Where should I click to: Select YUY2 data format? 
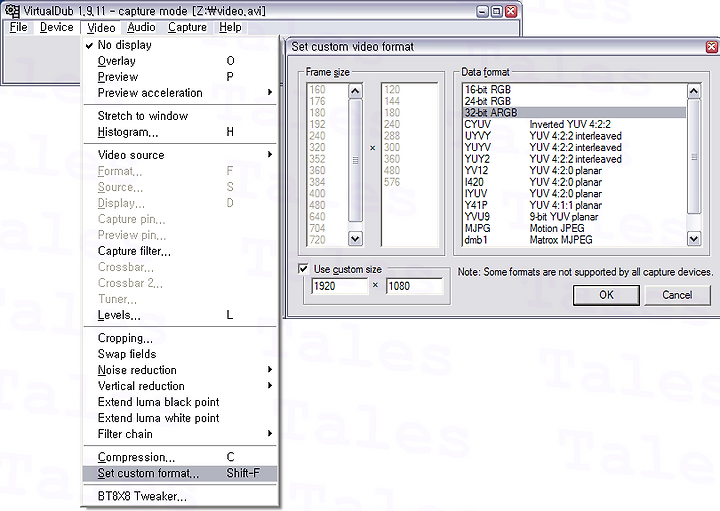point(574,159)
